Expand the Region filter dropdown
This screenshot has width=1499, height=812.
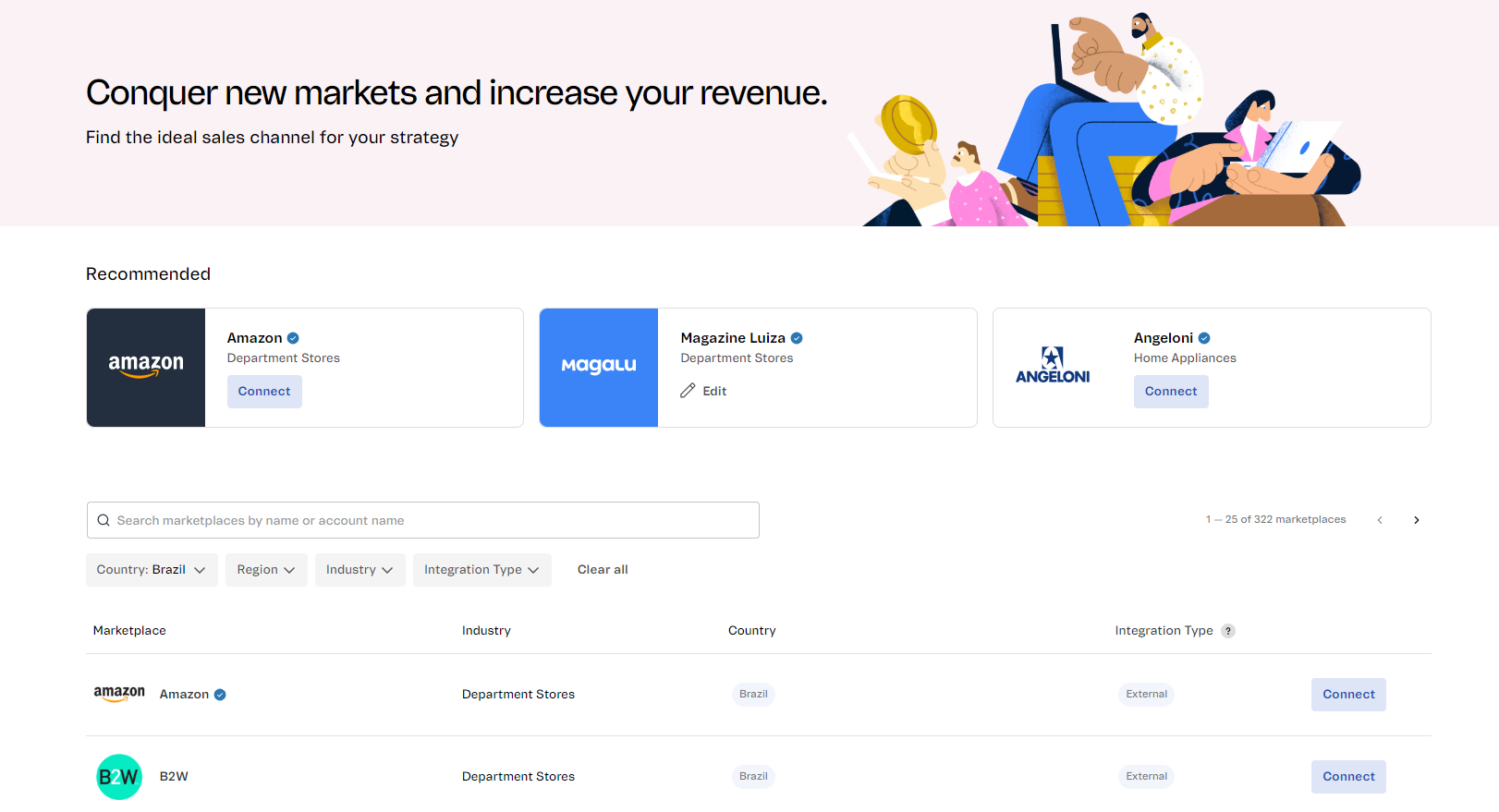coord(266,570)
